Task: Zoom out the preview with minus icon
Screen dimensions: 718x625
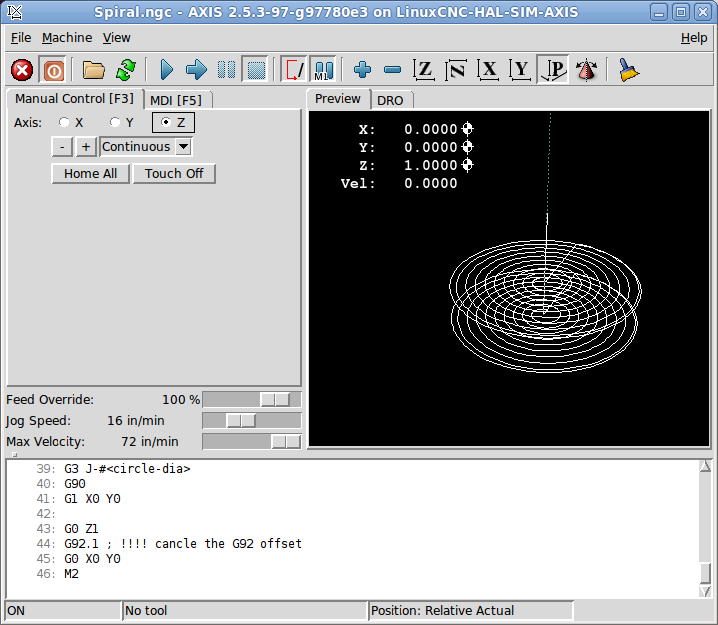Action: click(x=393, y=71)
